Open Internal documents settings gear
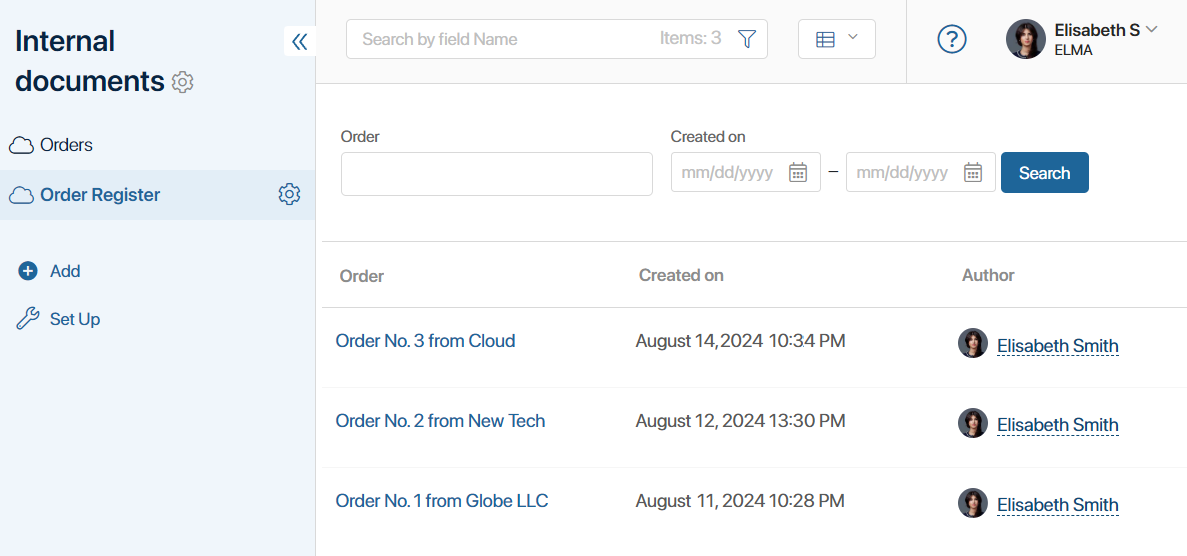This screenshot has height=556, width=1187. [x=182, y=82]
